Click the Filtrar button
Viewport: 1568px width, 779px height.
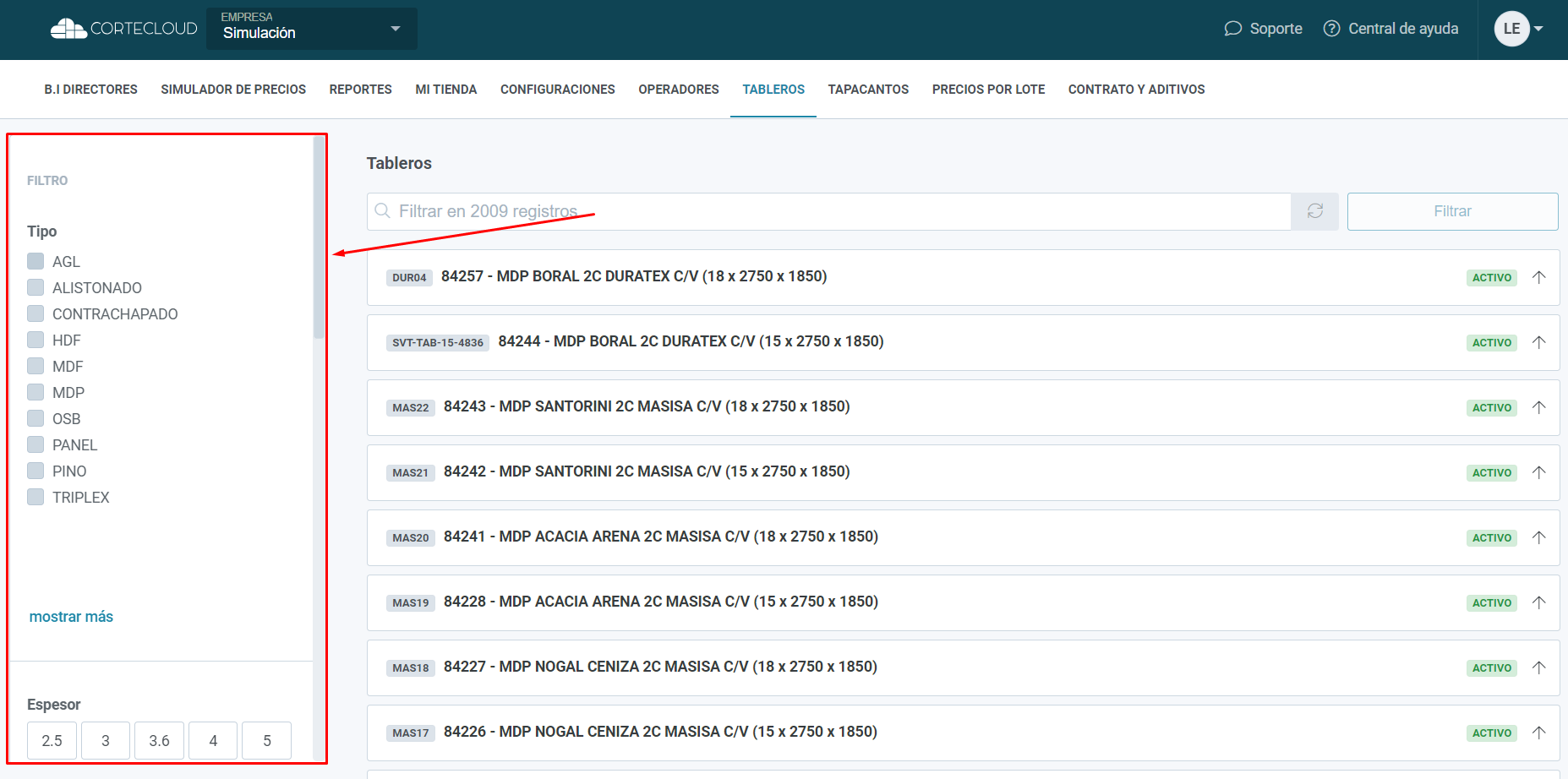(x=1452, y=211)
